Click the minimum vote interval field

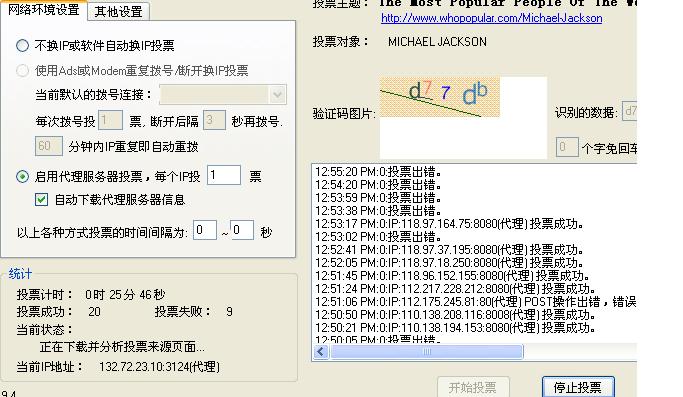coord(205,230)
